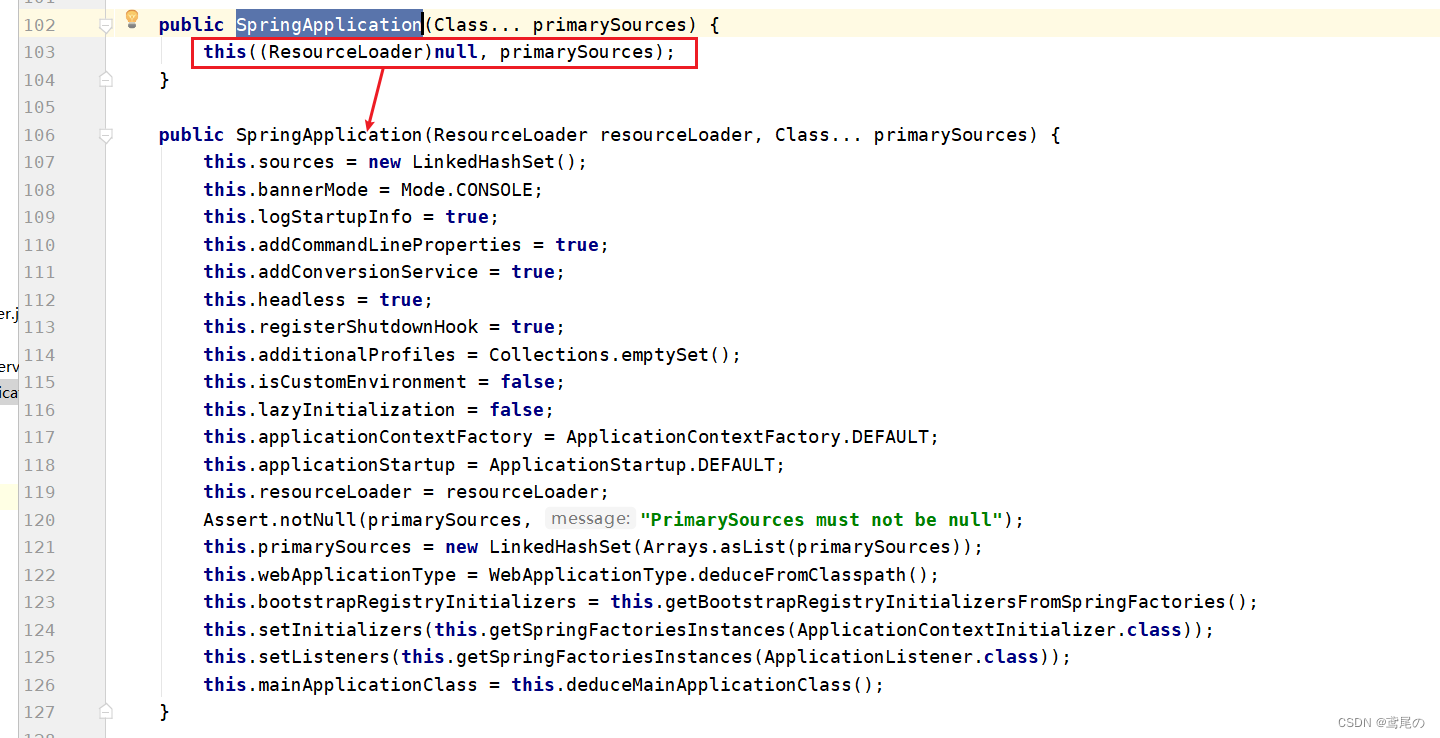Click LinkedHashSet() on line 107
This screenshot has height=738, width=1440.
click(494, 162)
